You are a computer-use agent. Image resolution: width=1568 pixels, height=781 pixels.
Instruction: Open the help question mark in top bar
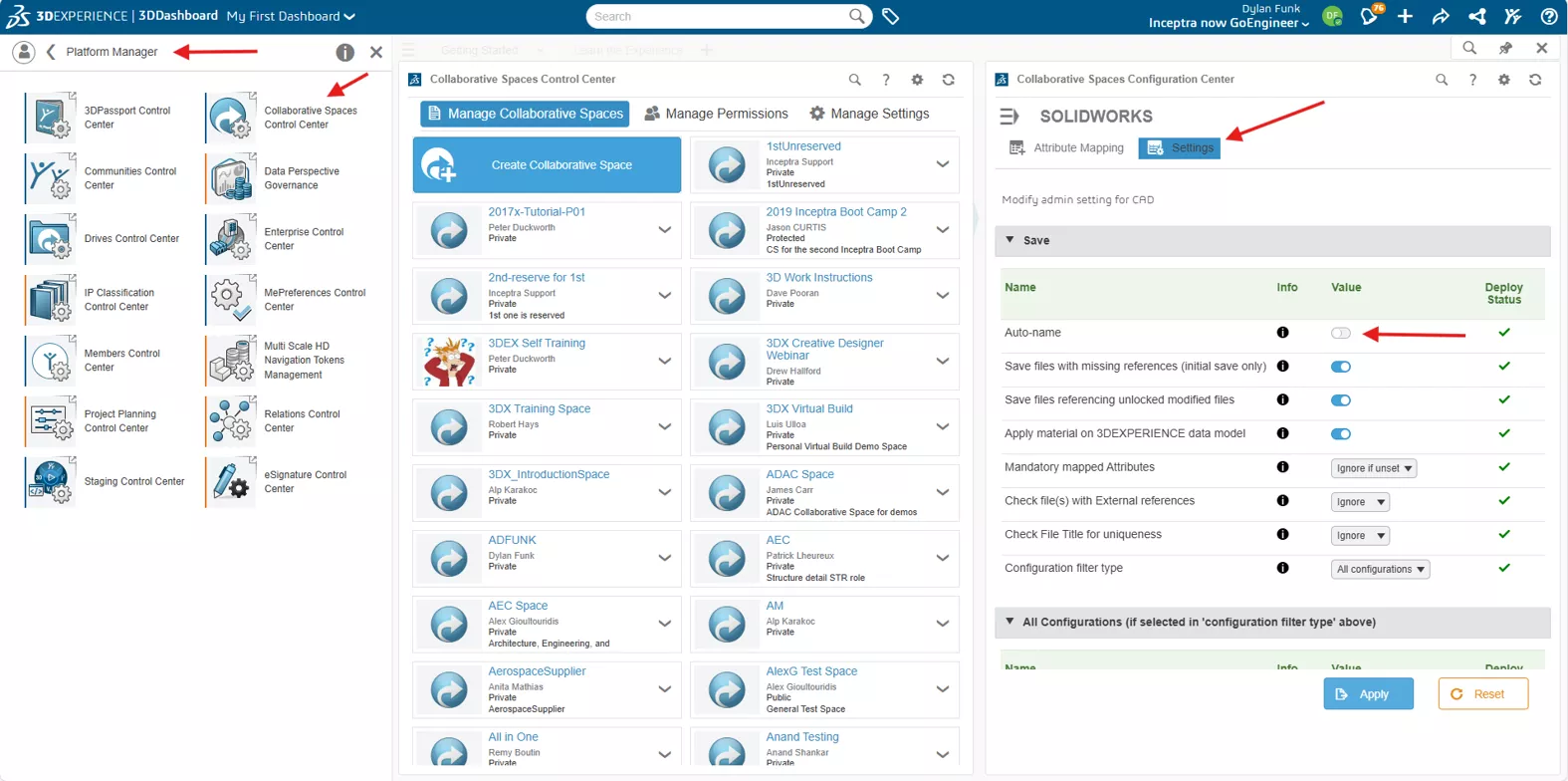pyautogui.click(x=1549, y=16)
